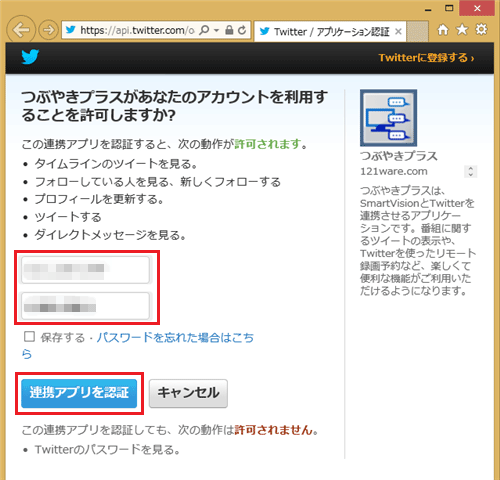Click the Twitter favicon in address bar
Screen dimensions: 500x480
click(70, 30)
